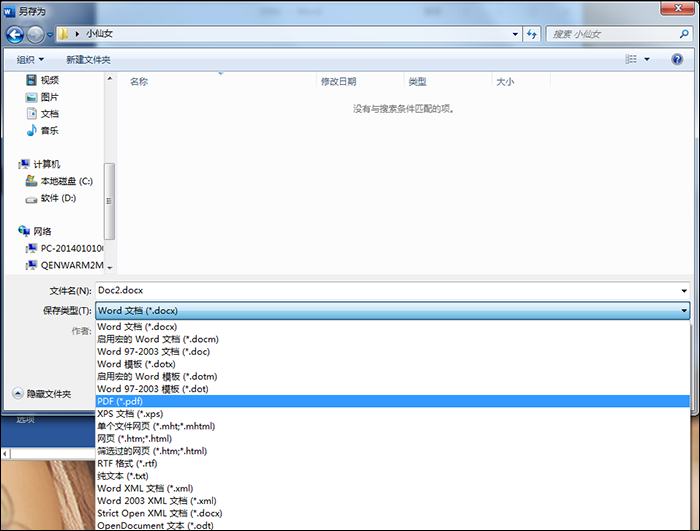Select 视频 in the navigation pane
The image size is (700, 531).
click(42, 80)
